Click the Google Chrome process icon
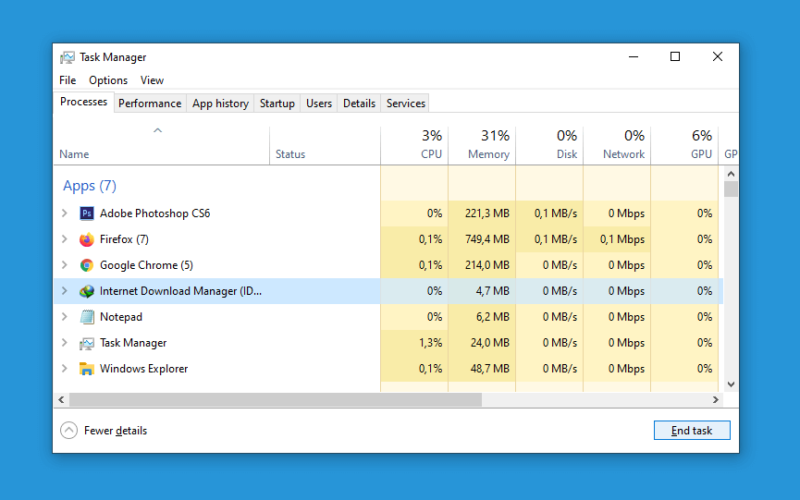The image size is (800, 500). point(87,265)
